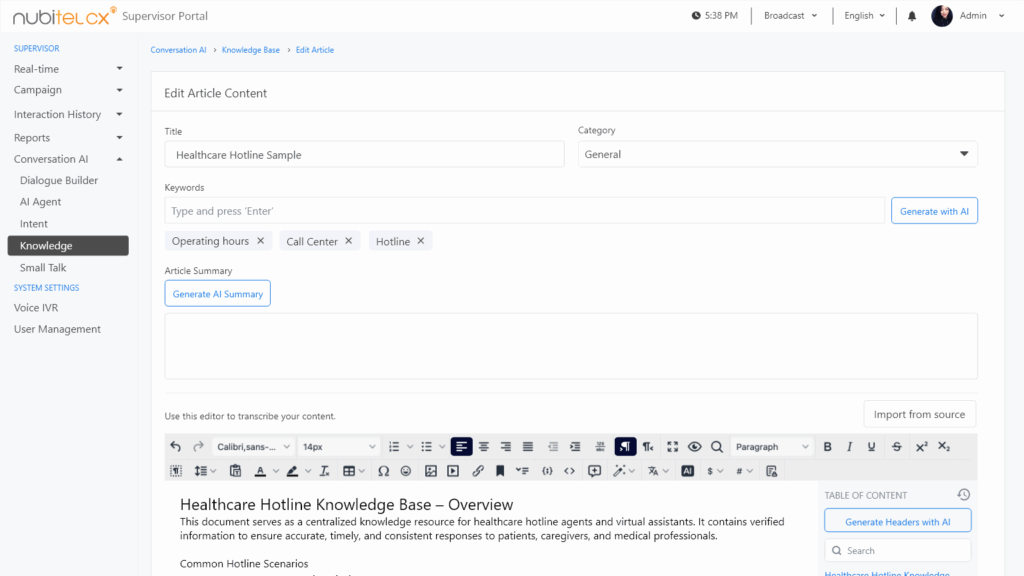This screenshot has width=1024, height=576.
Task: Open the Broadcast menu in the top bar
Action: pos(790,15)
